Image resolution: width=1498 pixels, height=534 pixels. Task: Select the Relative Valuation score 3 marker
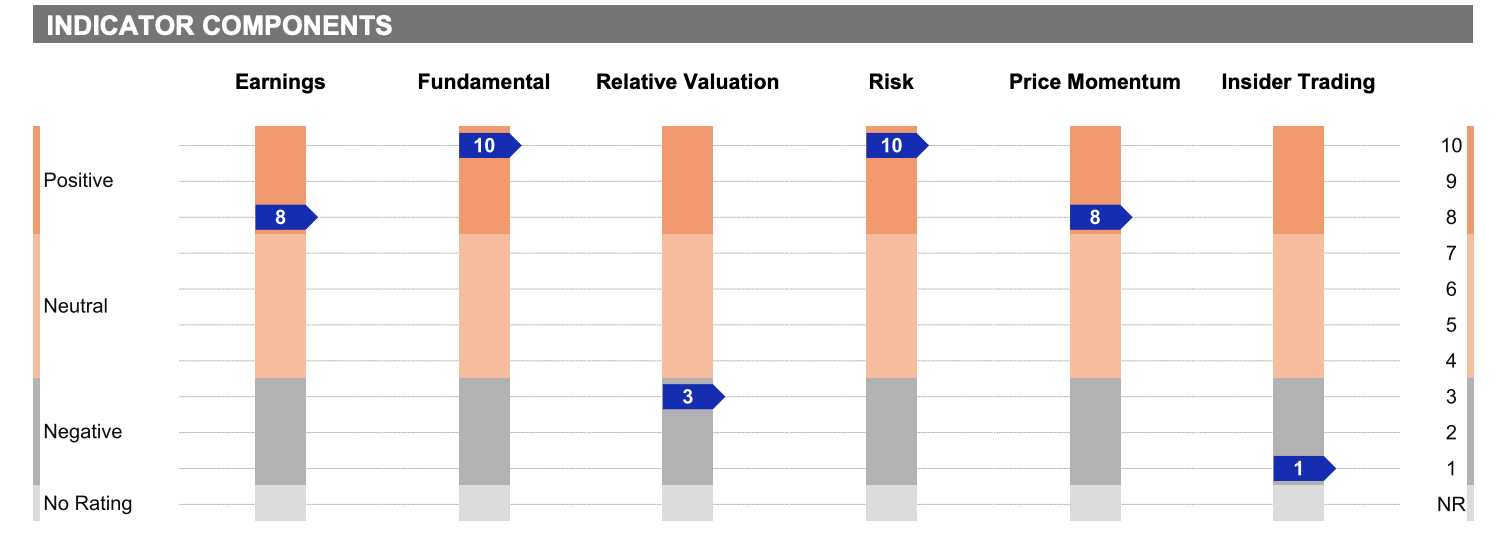pyautogui.click(x=693, y=397)
